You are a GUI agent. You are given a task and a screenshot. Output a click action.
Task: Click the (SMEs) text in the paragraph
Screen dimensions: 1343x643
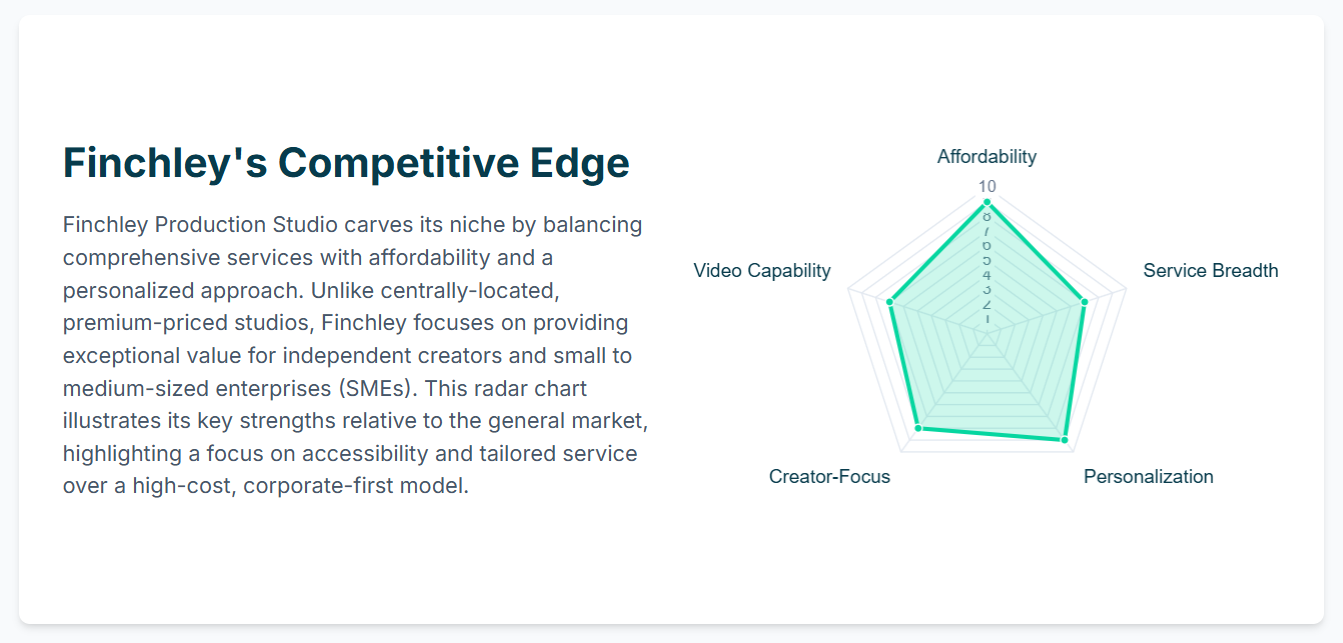click(x=374, y=389)
